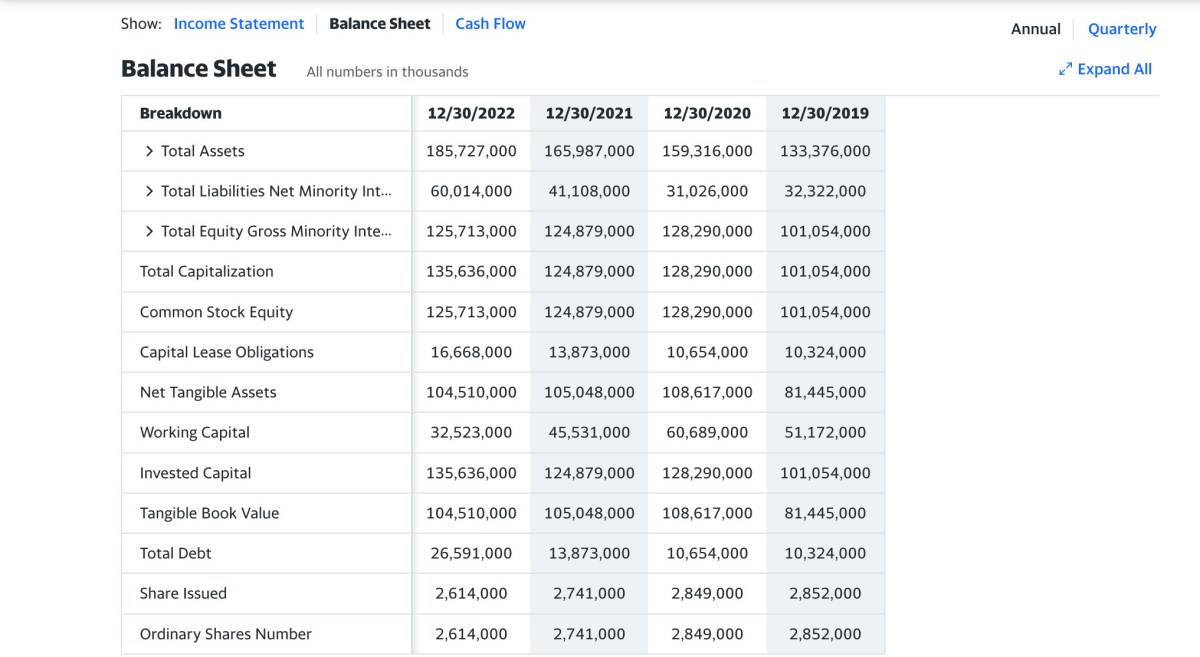Viewport: 1200px width, 657px height.
Task: Open the Income Statement tab
Action: tap(239, 24)
